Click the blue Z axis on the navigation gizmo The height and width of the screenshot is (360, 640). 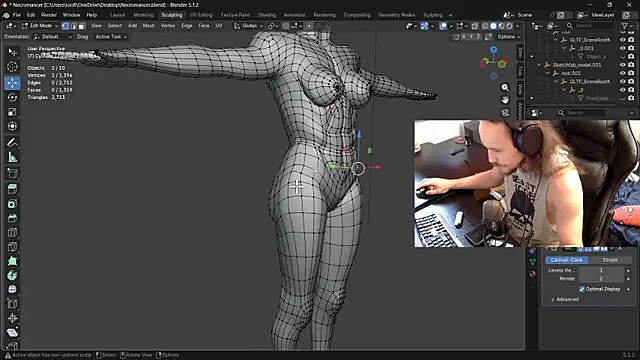click(x=494, y=49)
